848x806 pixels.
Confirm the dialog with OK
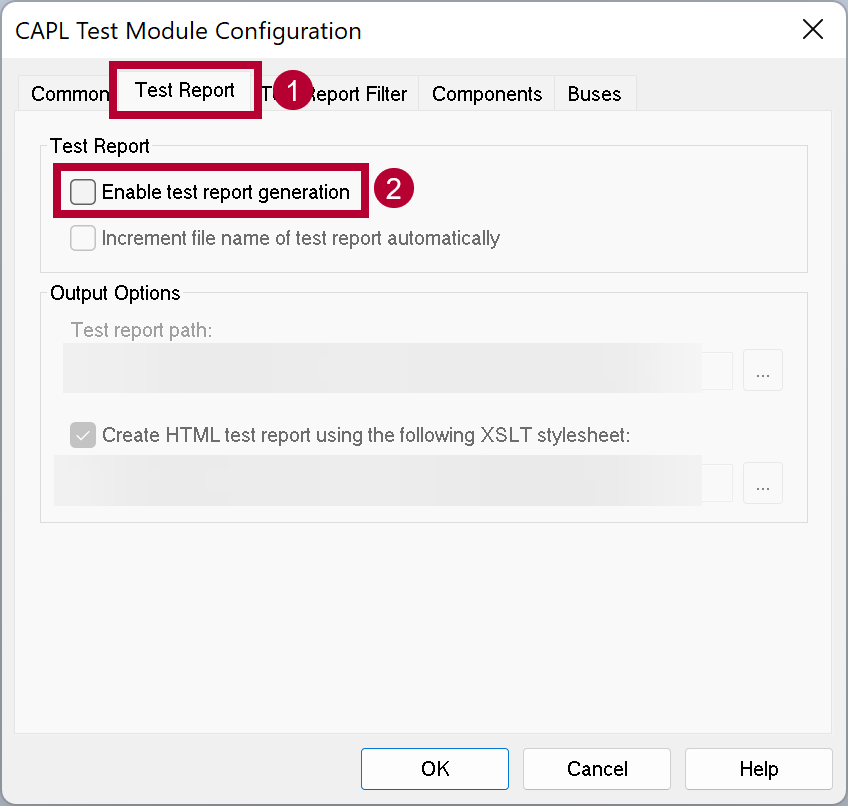[x=435, y=768]
